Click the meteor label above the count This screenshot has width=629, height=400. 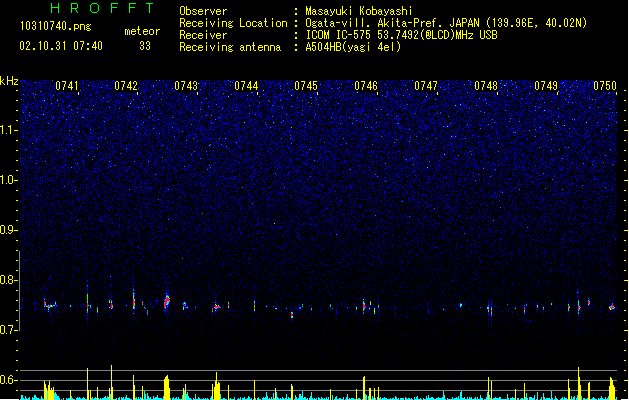(x=142, y=31)
